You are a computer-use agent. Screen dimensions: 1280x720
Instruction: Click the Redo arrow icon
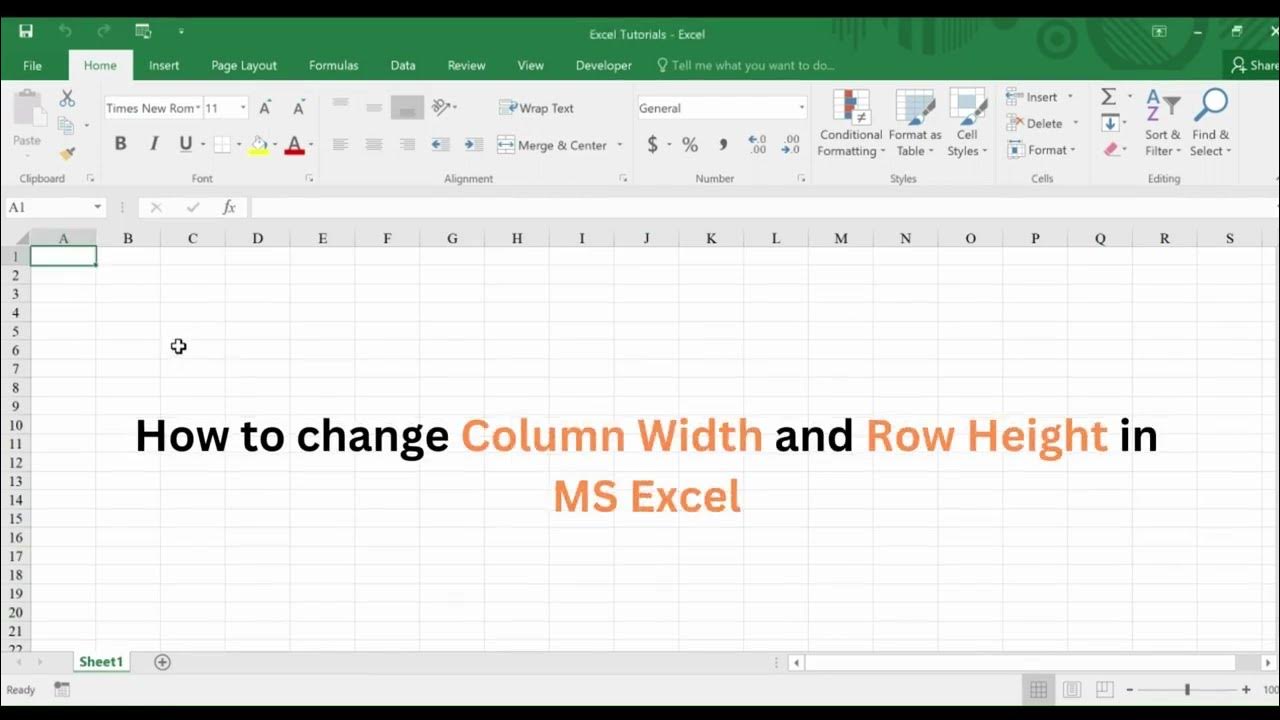(104, 31)
